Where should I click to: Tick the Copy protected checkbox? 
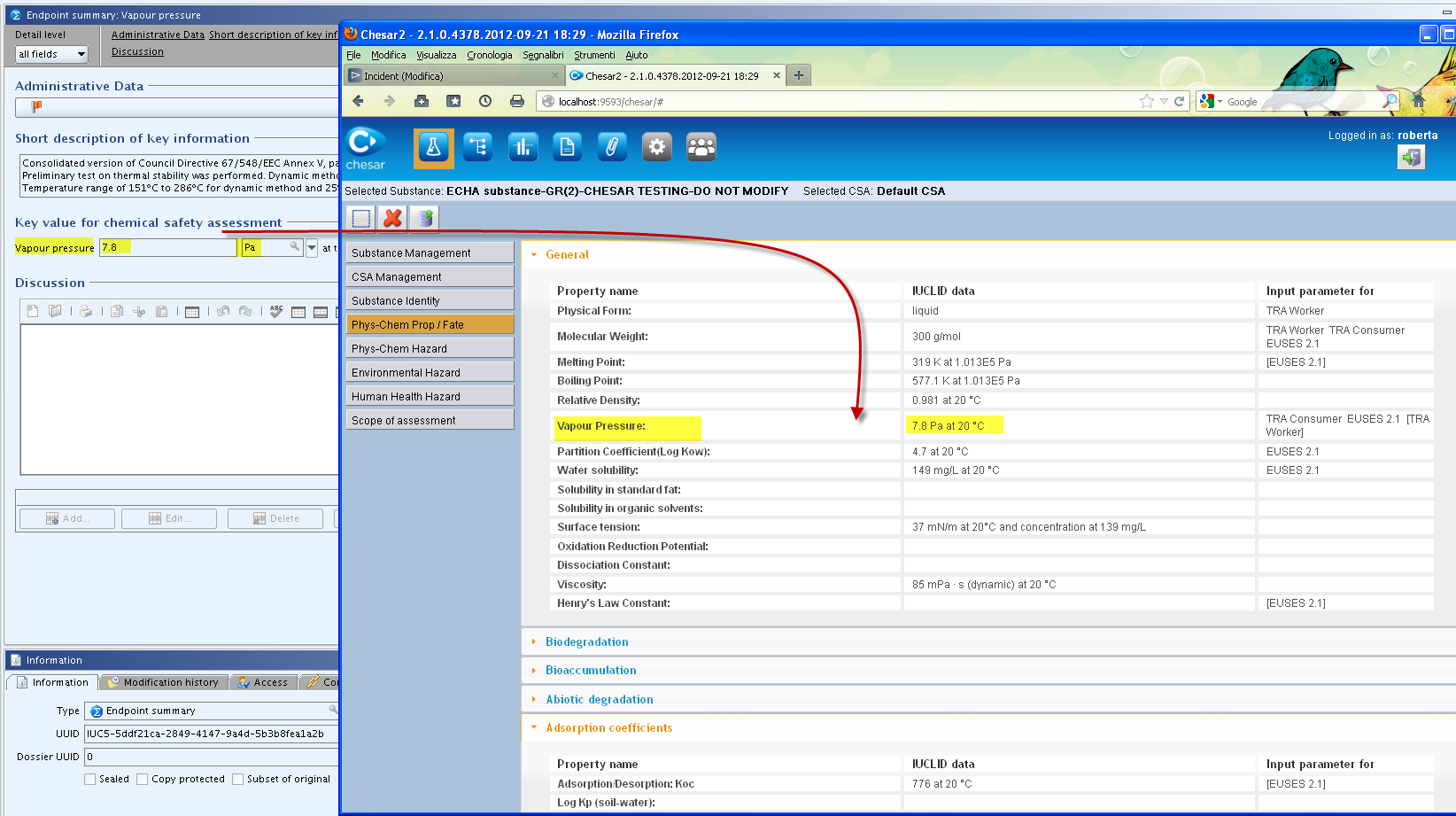tap(142, 780)
